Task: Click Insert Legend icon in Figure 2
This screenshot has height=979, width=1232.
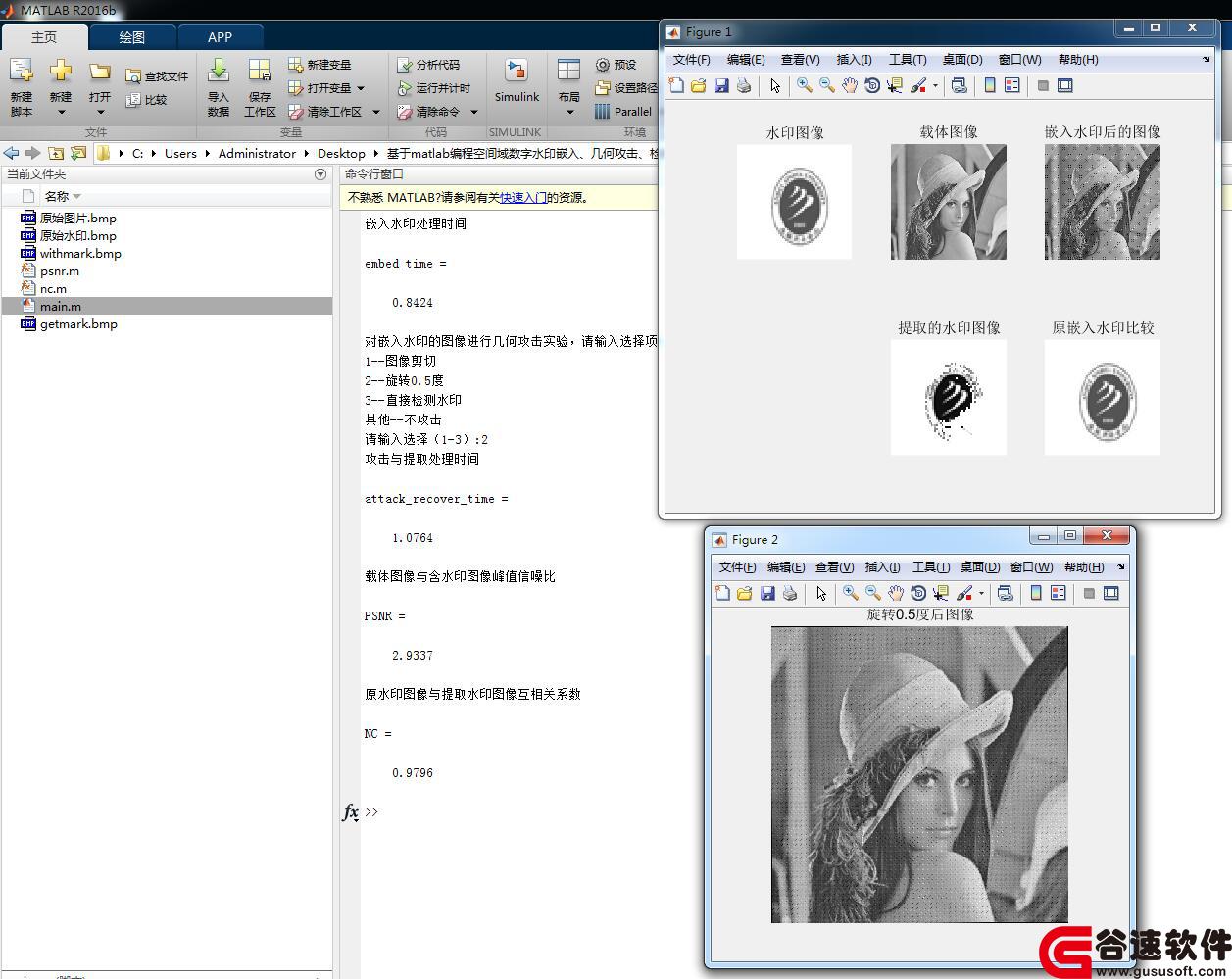Action: pos(1059,594)
